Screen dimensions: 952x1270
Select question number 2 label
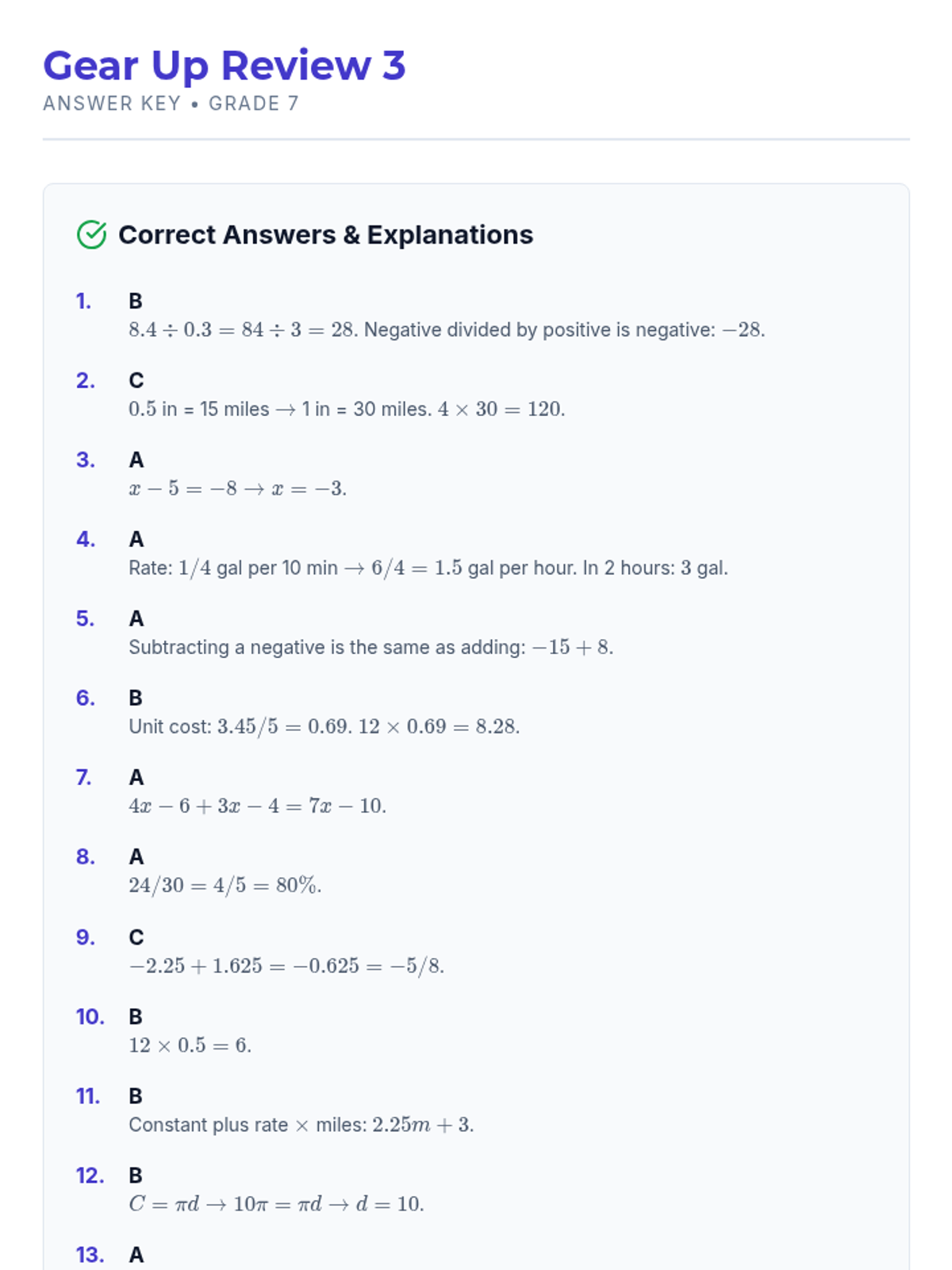(x=86, y=381)
